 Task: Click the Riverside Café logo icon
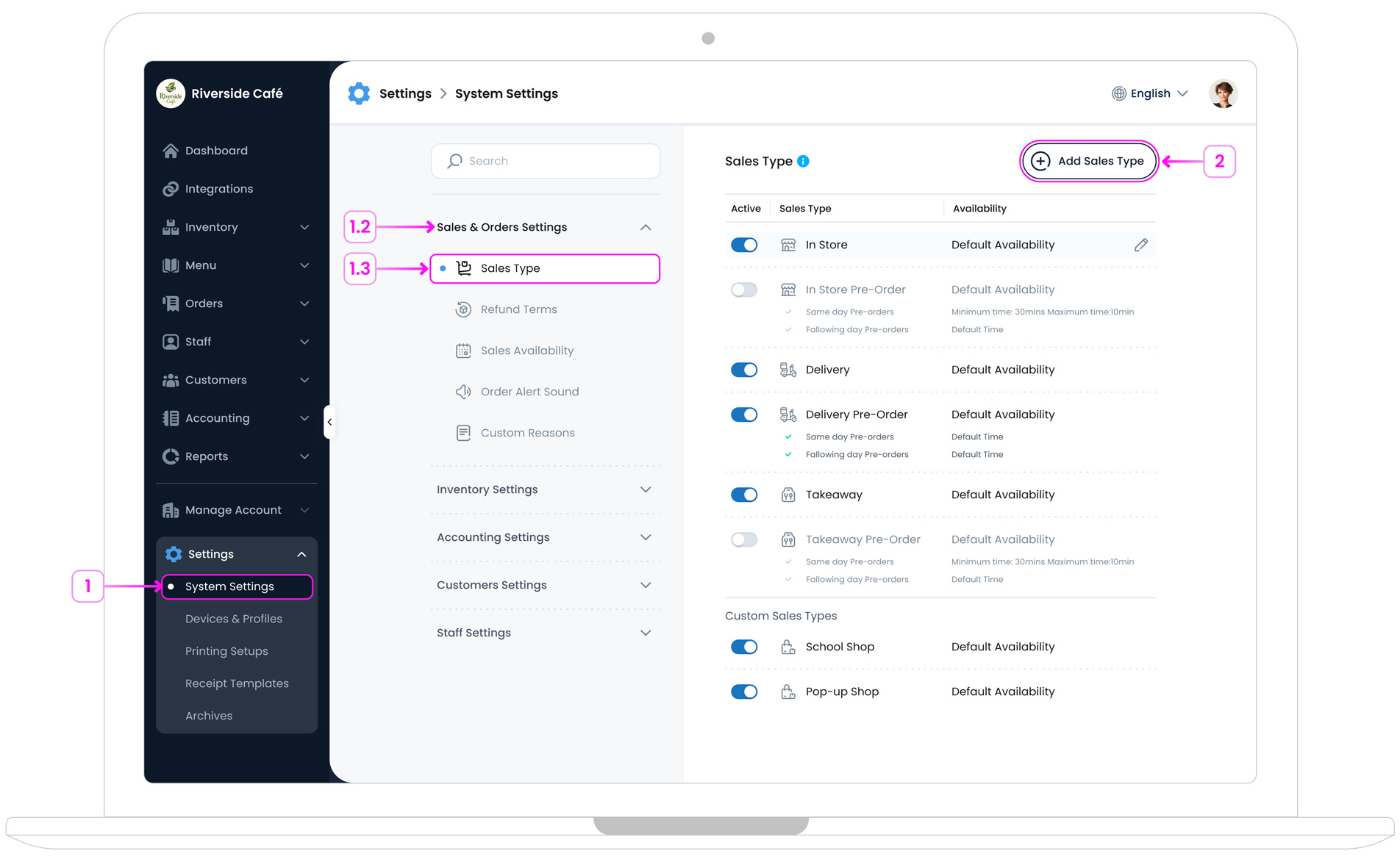171,94
